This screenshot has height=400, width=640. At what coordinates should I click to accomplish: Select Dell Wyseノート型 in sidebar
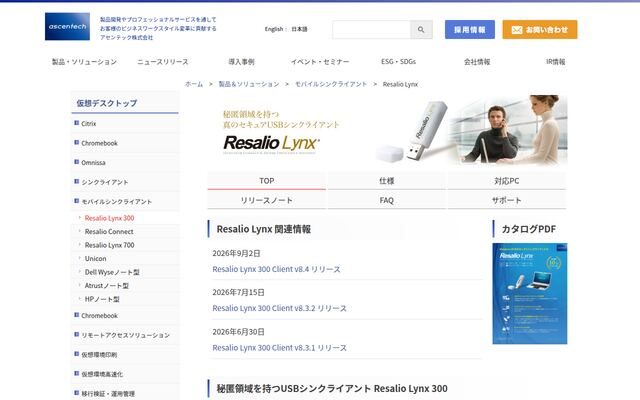112,272
